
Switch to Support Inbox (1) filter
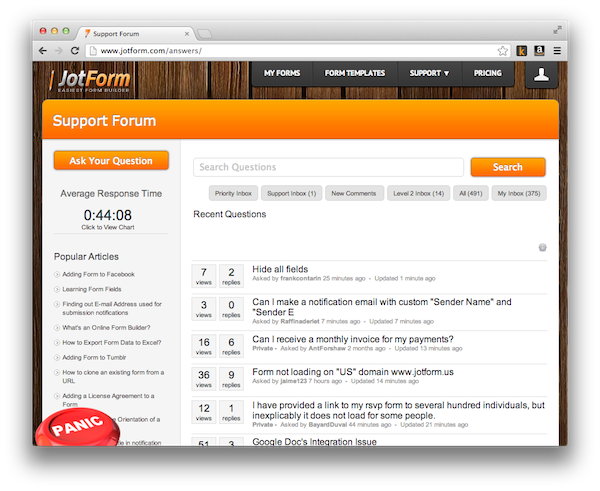(292, 193)
